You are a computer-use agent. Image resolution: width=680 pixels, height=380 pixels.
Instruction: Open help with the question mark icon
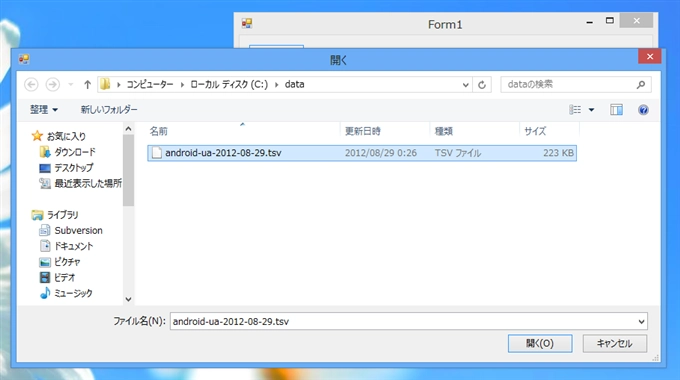click(x=643, y=110)
